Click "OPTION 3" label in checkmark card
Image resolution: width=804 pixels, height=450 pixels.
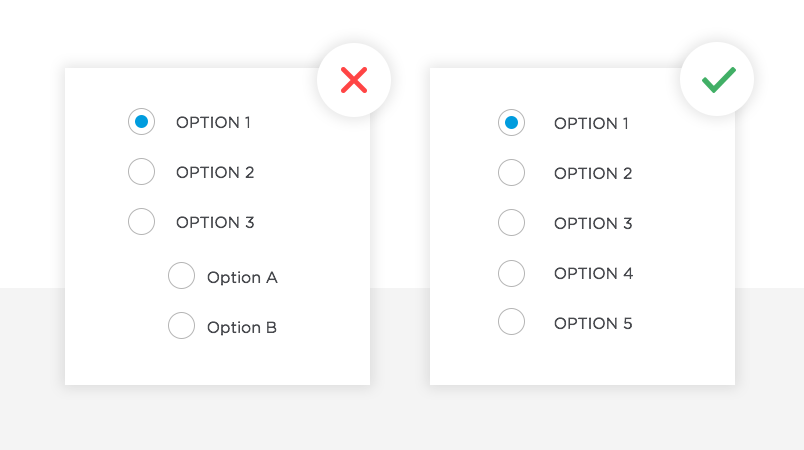click(593, 223)
